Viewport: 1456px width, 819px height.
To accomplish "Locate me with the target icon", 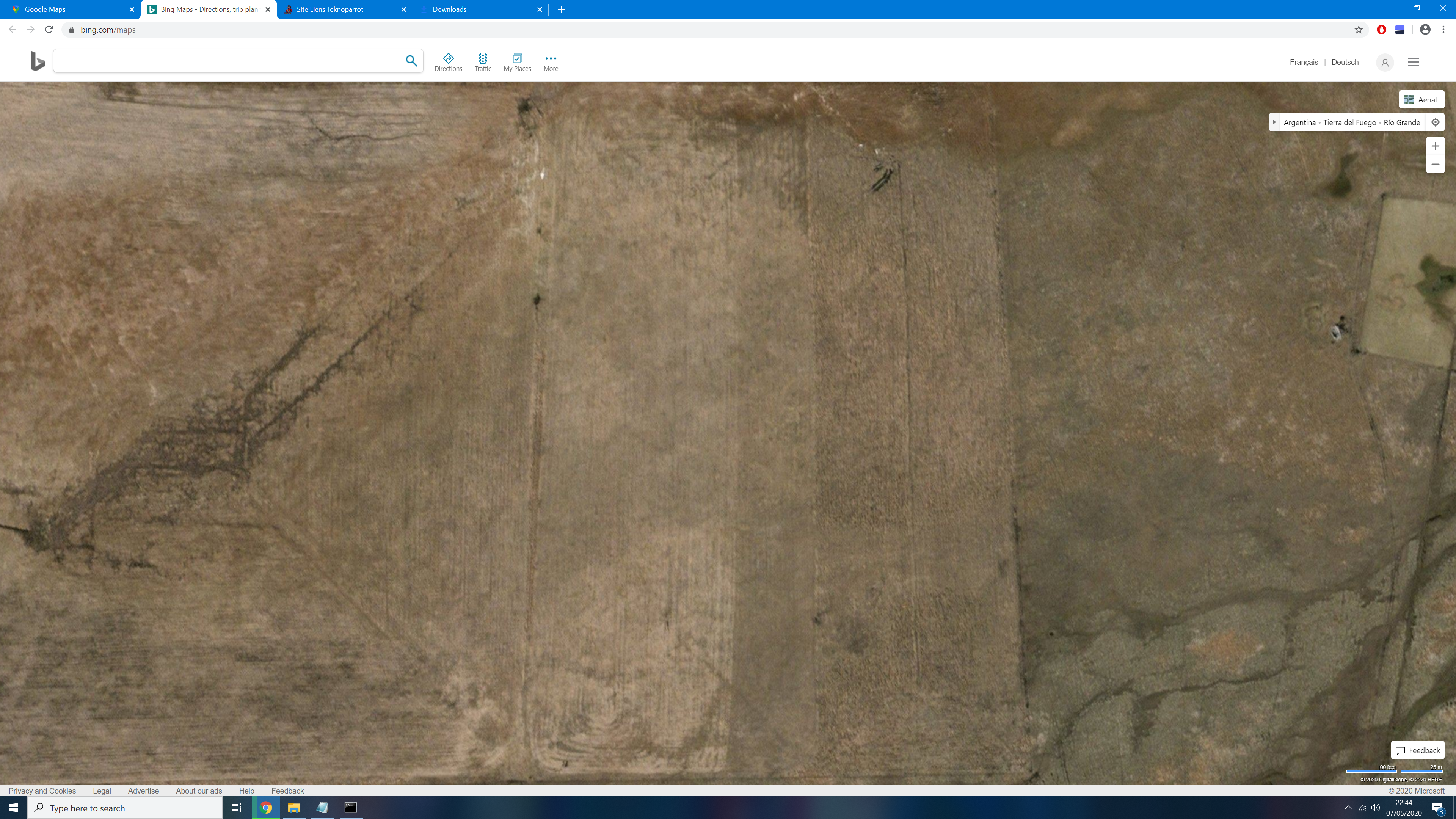I will [x=1435, y=122].
